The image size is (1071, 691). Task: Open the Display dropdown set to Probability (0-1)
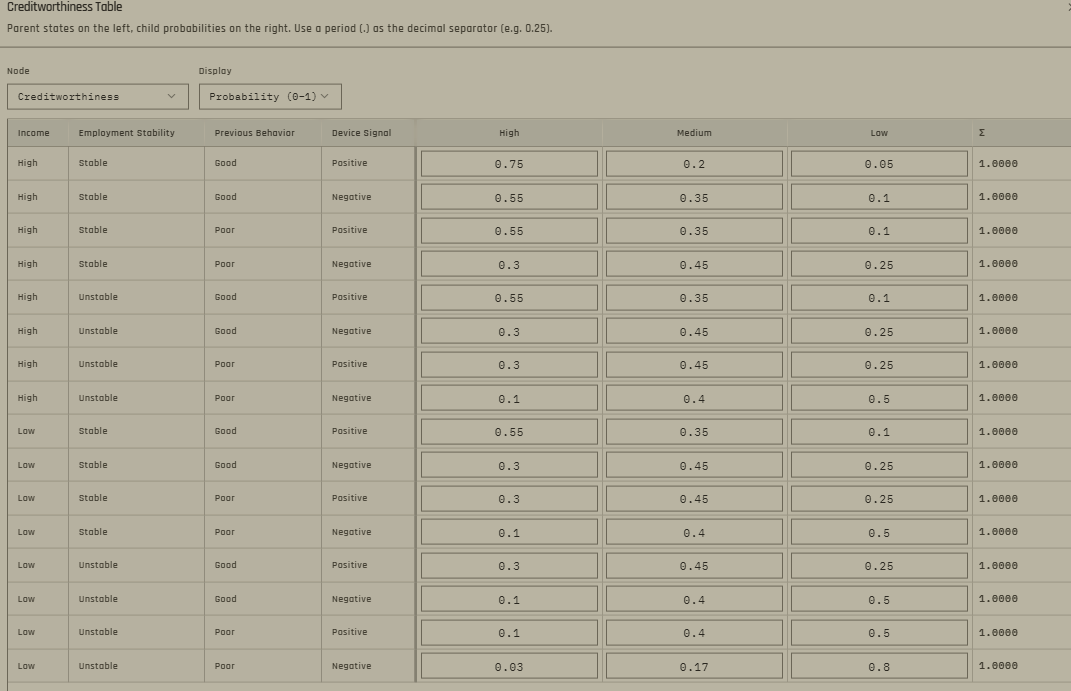tap(270, 96)
